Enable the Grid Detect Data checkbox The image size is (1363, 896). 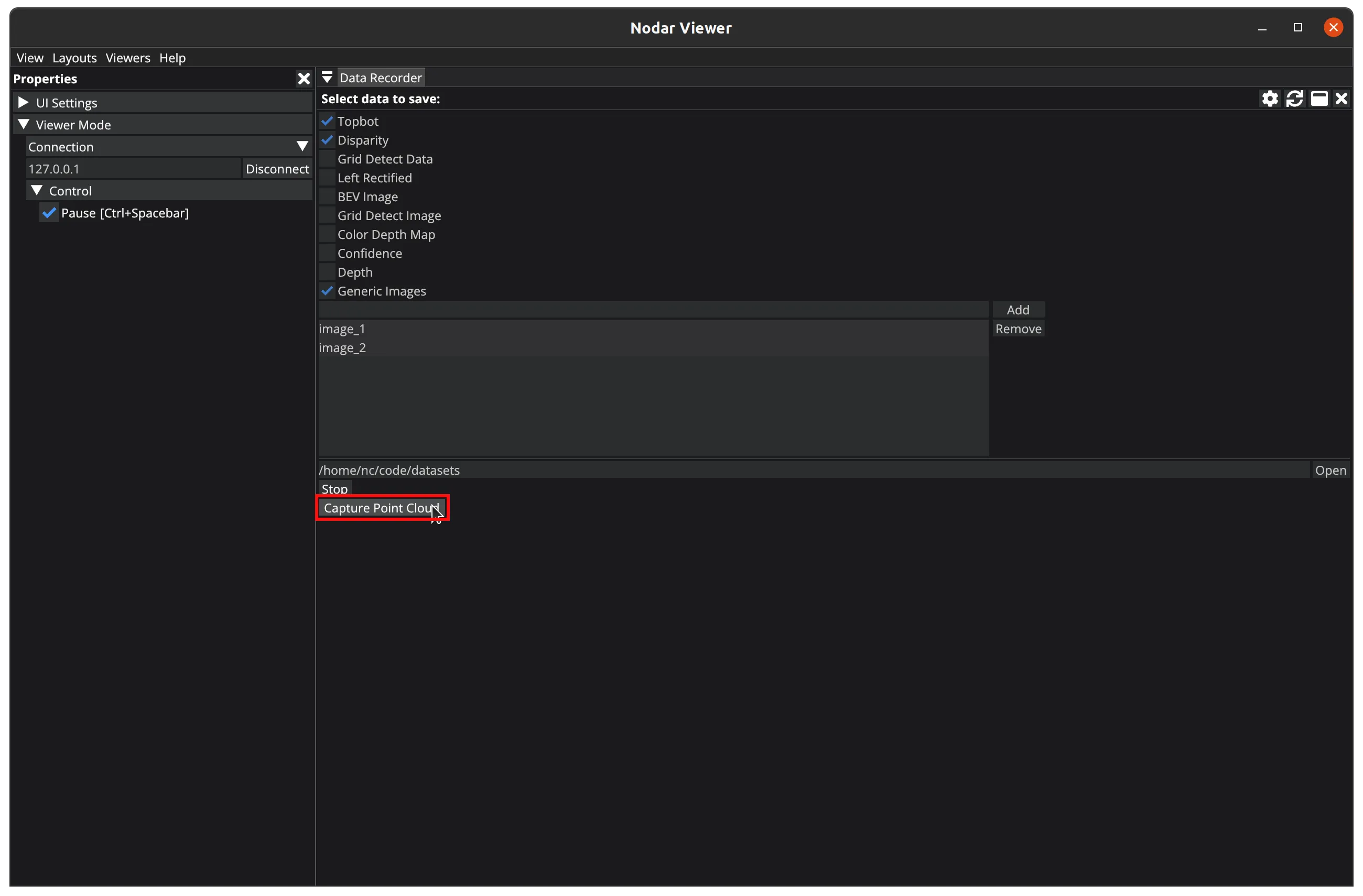point(327,159)
